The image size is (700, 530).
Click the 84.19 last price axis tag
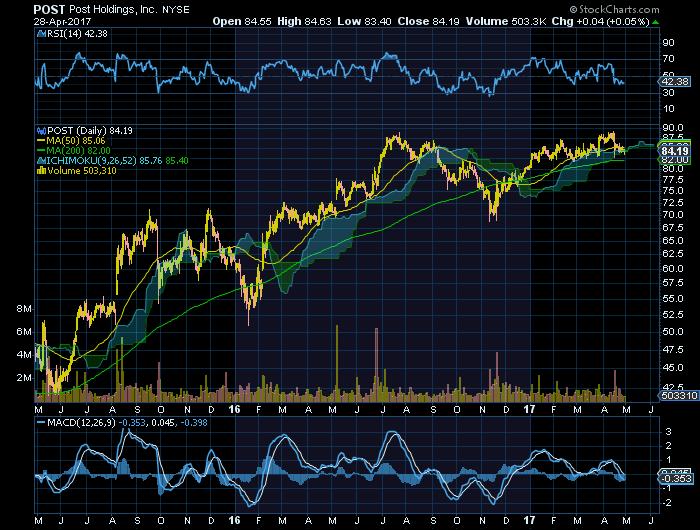click(675, 151)
